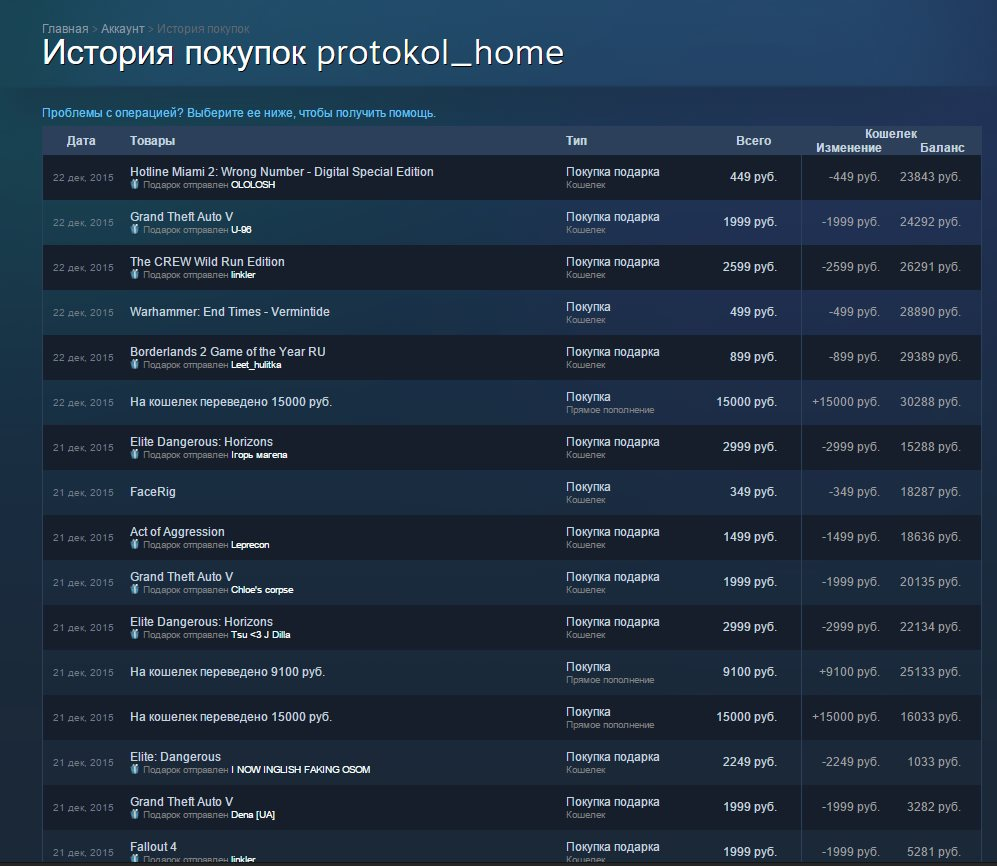Click total 2599 руб. in CREW row

tap(750, 266)
